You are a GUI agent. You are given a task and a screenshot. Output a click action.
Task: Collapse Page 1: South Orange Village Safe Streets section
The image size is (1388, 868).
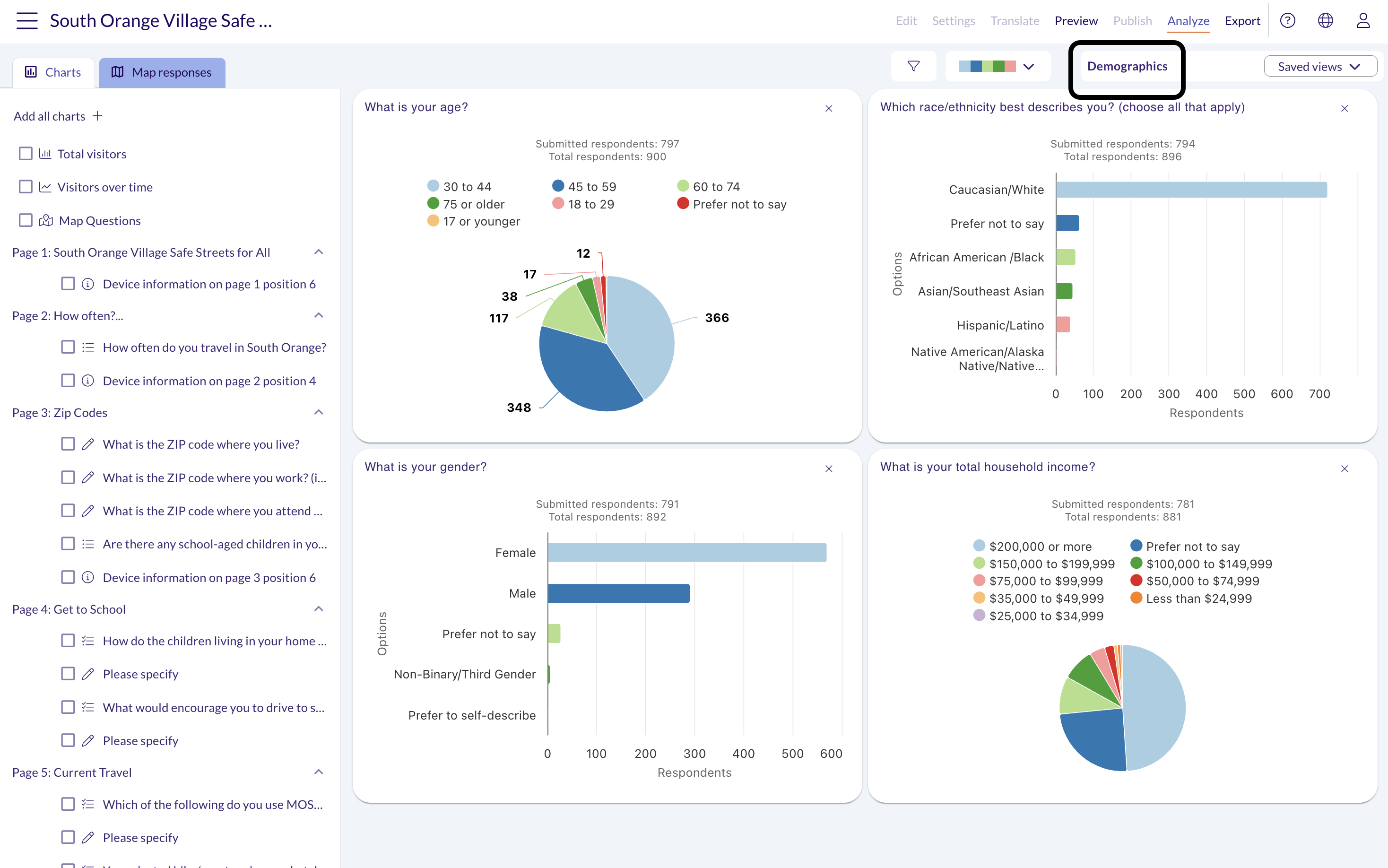point(319,252)
